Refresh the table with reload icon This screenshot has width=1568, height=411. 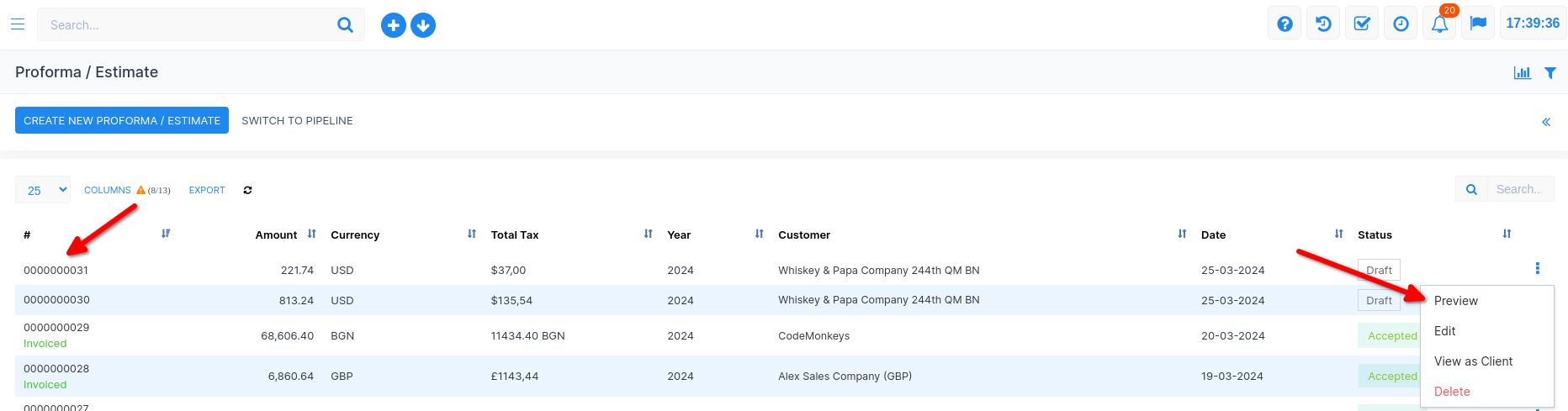(x=247, y=190)
